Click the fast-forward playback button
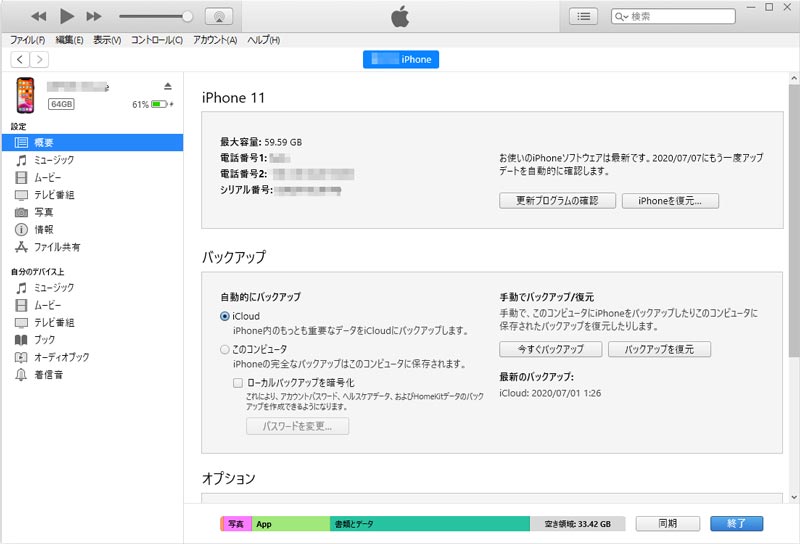The width and height of the screenshot is (800, 544). [x=93, y=16]
